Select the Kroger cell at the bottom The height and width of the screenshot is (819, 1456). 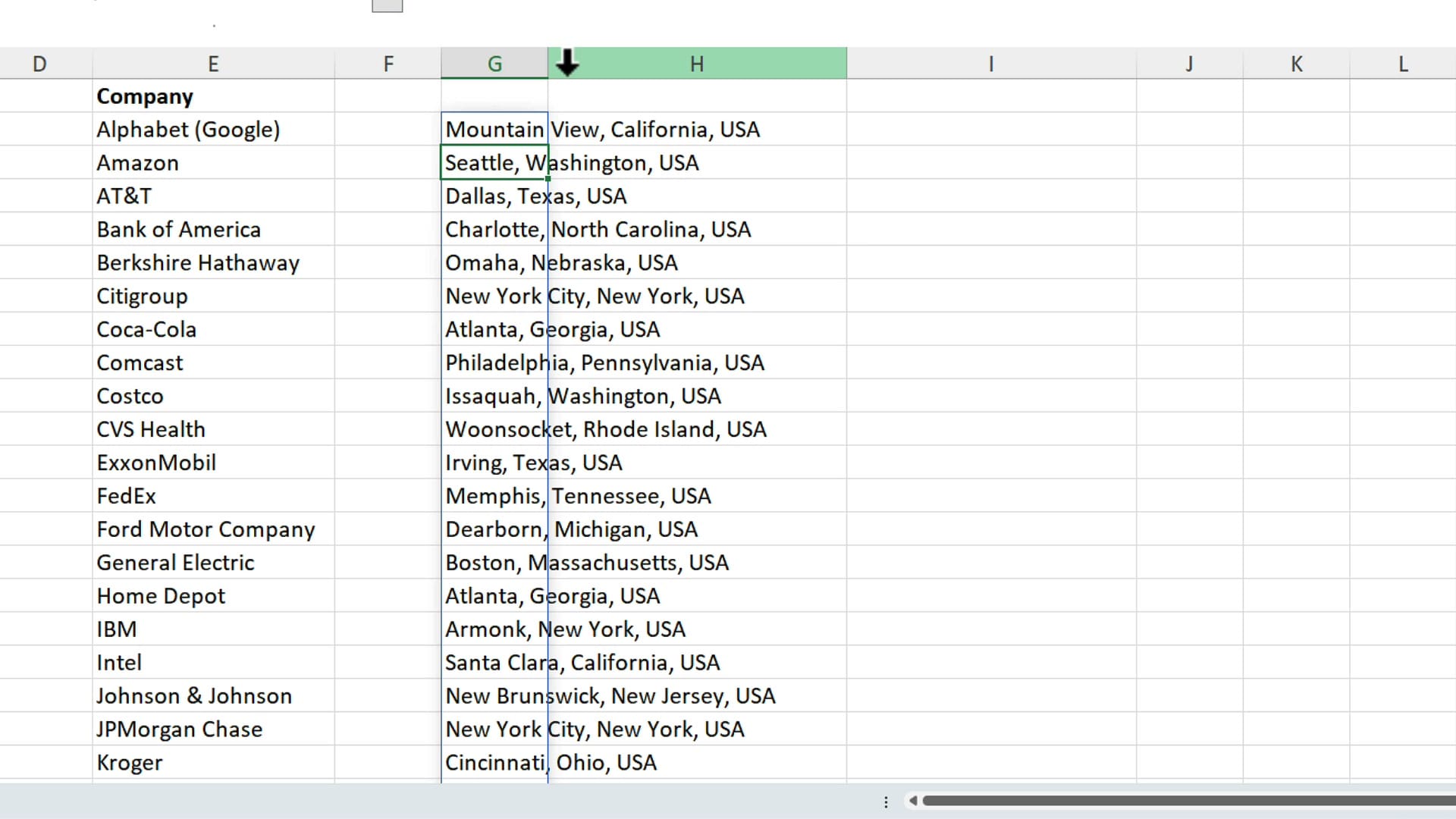pyautogui.click(x=129, y=762)
